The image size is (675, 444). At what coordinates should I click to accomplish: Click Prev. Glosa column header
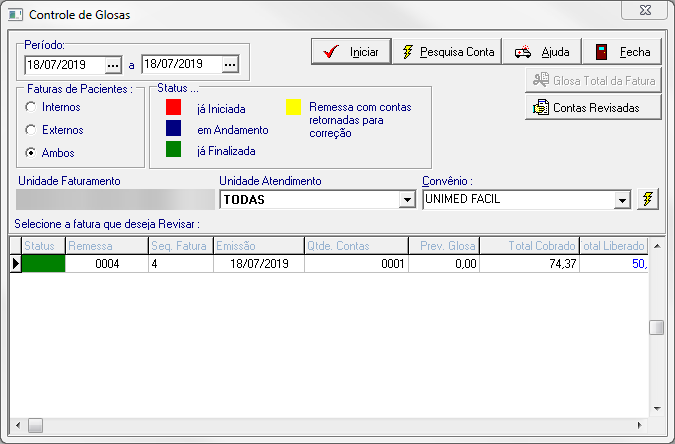click(444, 246)
